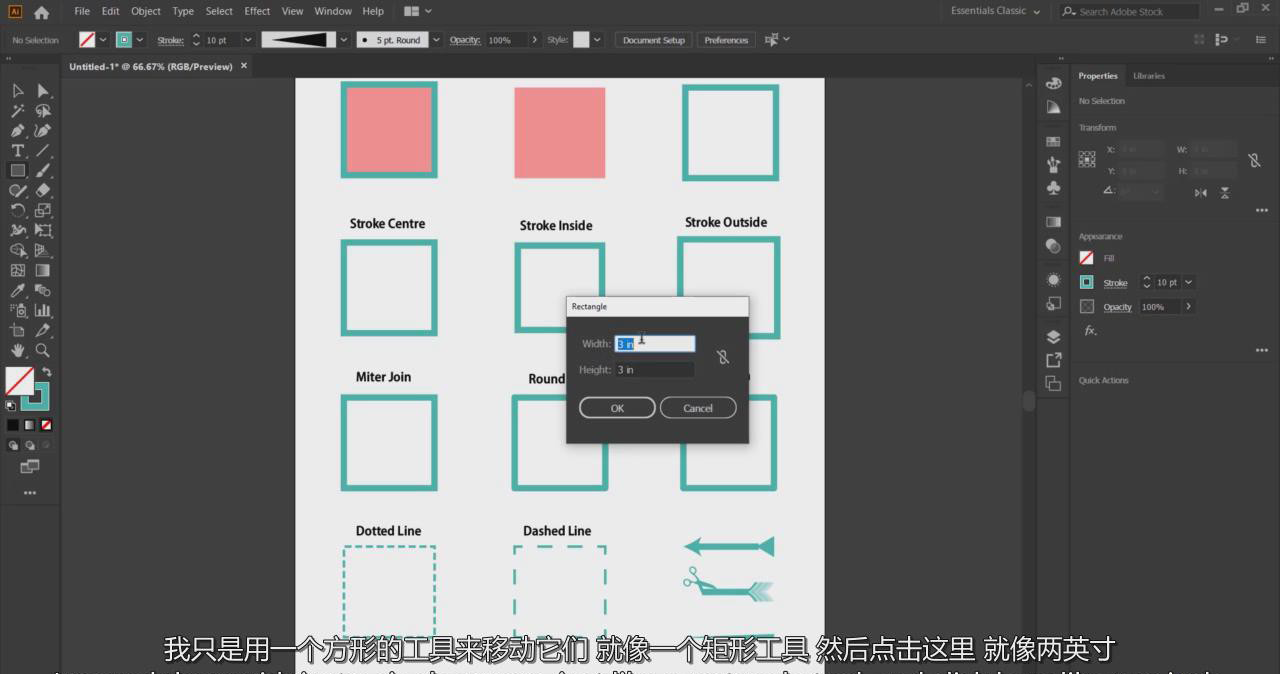This screenshot has width=1280, height=674.
Task: Activate the Hand tool
Action: 17,350
